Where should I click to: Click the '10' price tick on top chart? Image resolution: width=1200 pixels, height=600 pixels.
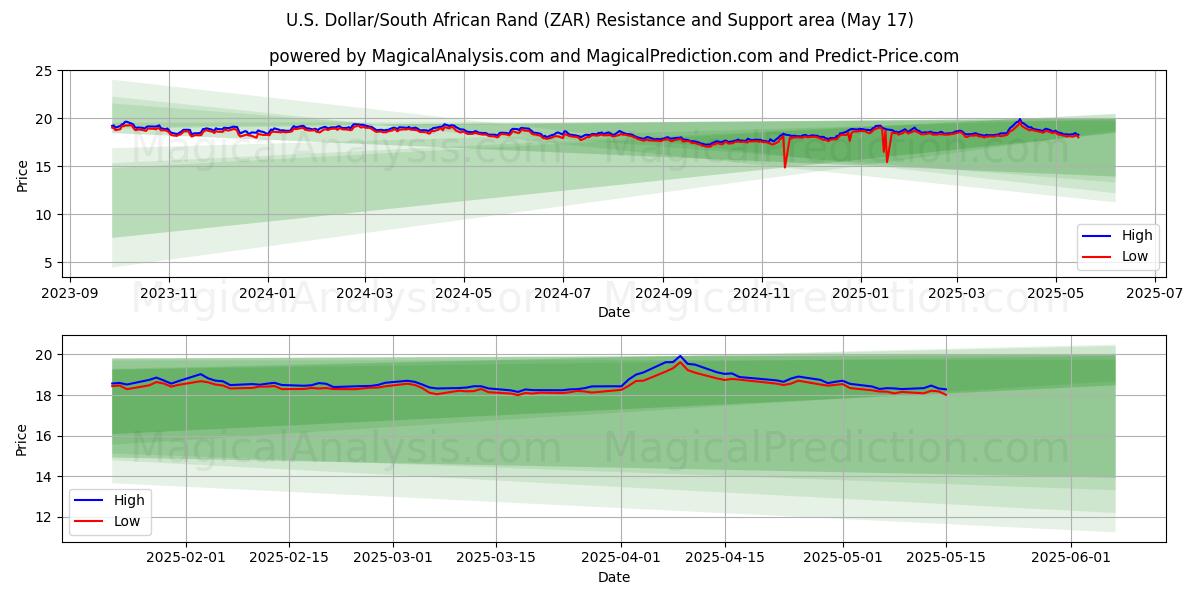(x=44, y=215)
